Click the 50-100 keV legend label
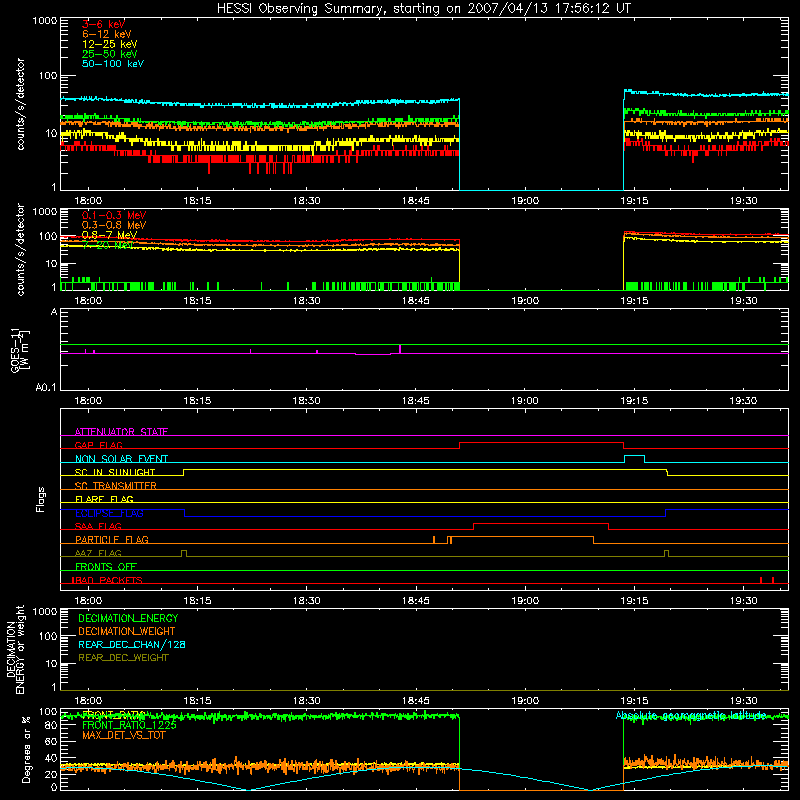 click(x=113, y=64)
